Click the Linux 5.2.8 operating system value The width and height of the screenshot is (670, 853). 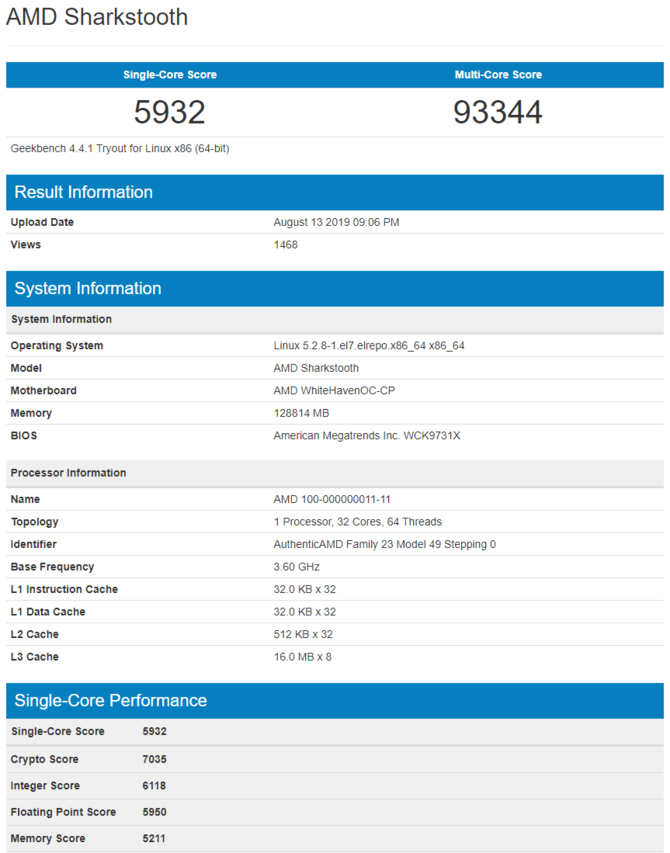pyautogui.click(x=369, y=346)
